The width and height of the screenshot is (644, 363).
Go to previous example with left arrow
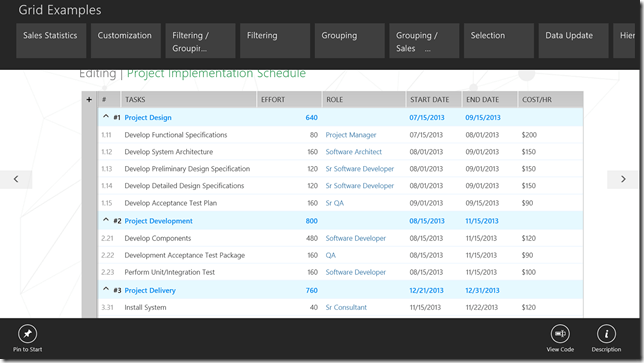pos(16,179)
